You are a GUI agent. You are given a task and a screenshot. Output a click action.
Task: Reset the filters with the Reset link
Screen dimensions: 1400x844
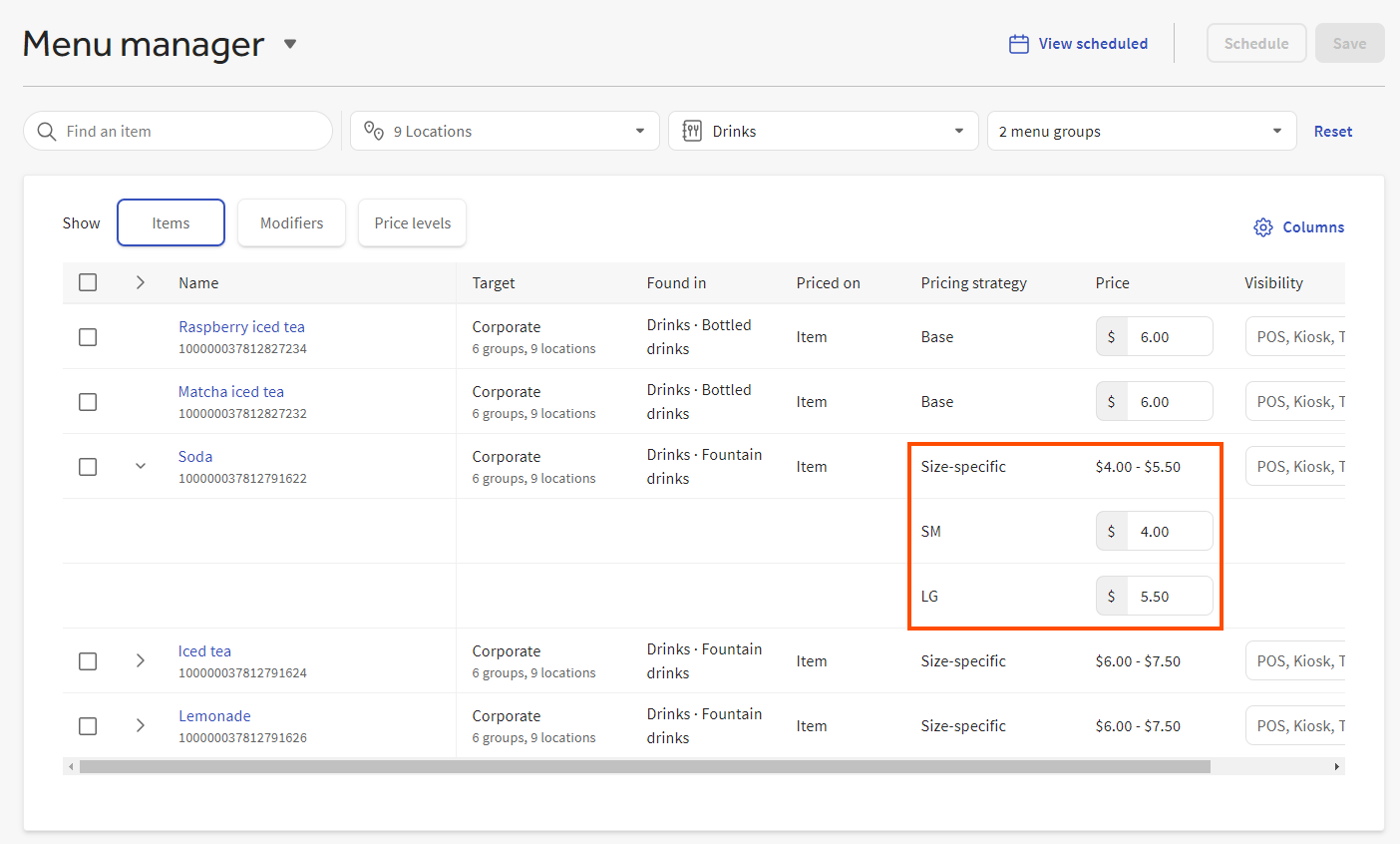[1333, 132]
